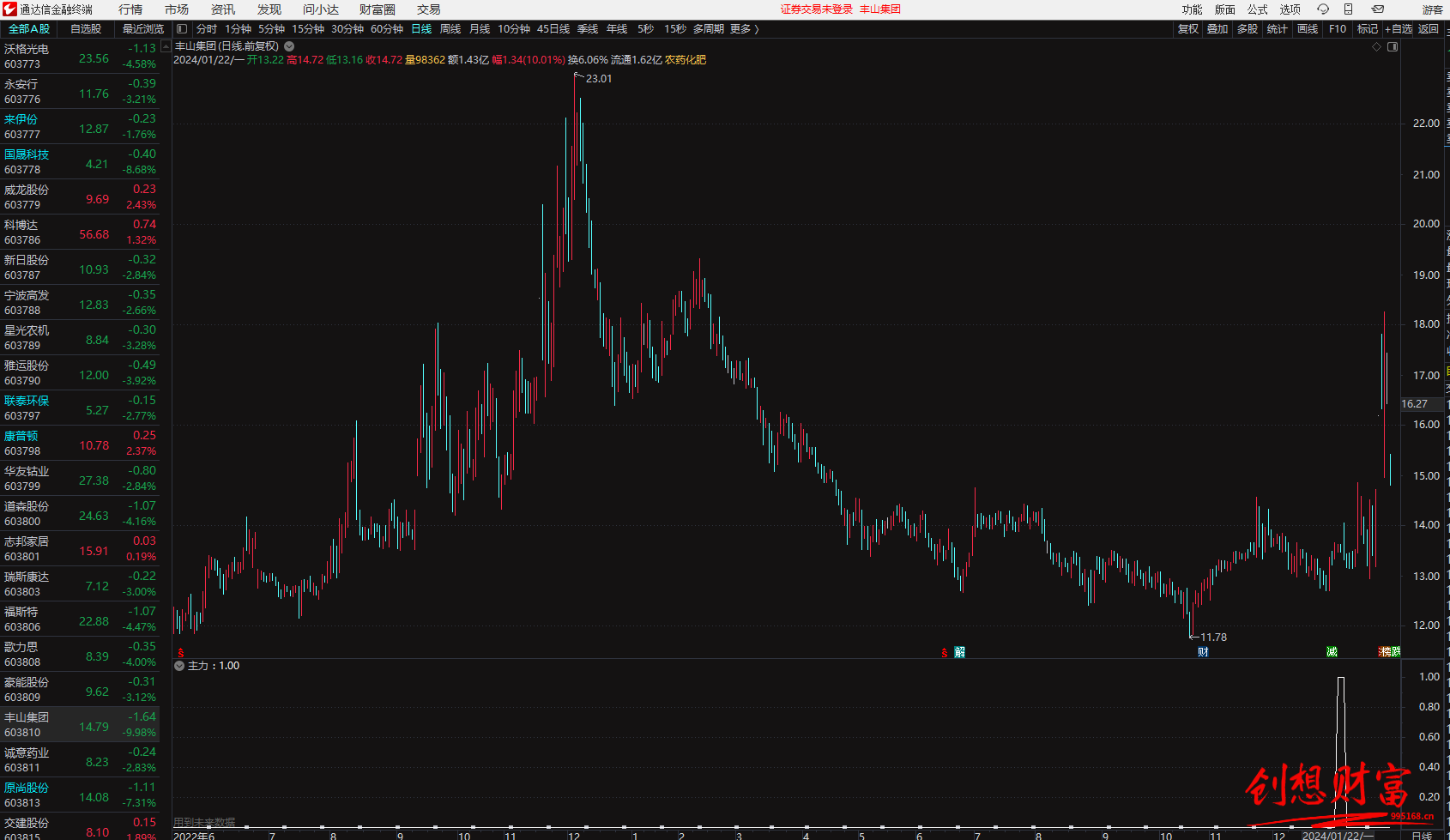The width and height of the screenshot is (1450, 840).
Task: Click 叠加 toolbar button
Action: 1217,29
